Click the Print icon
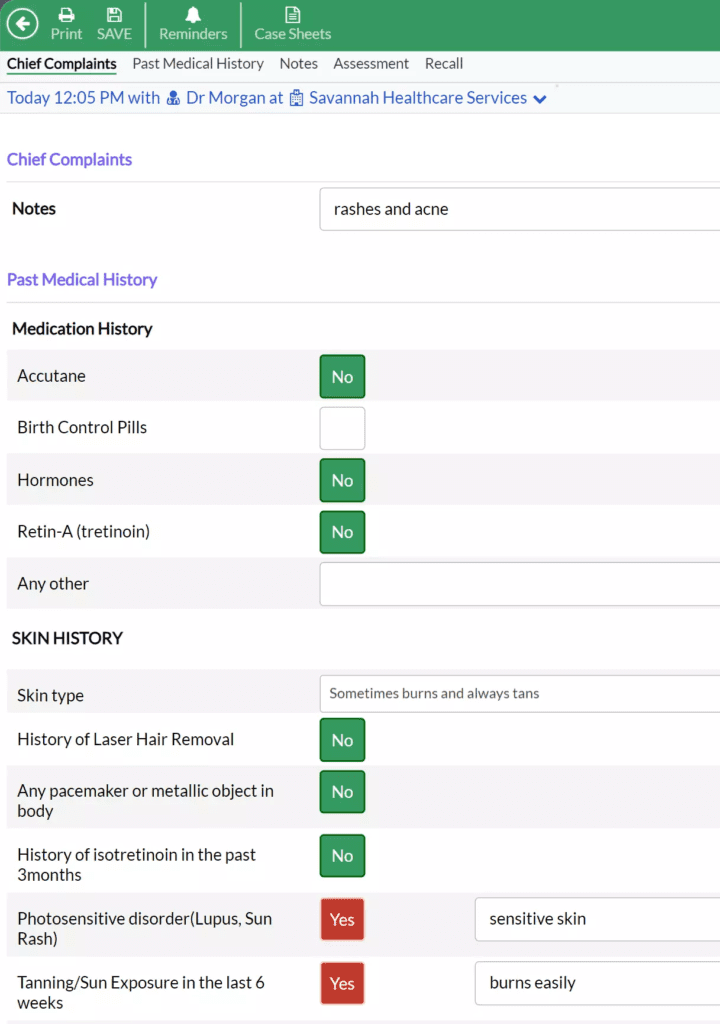This screenshot has height=1024, width=720. point(67,15)
